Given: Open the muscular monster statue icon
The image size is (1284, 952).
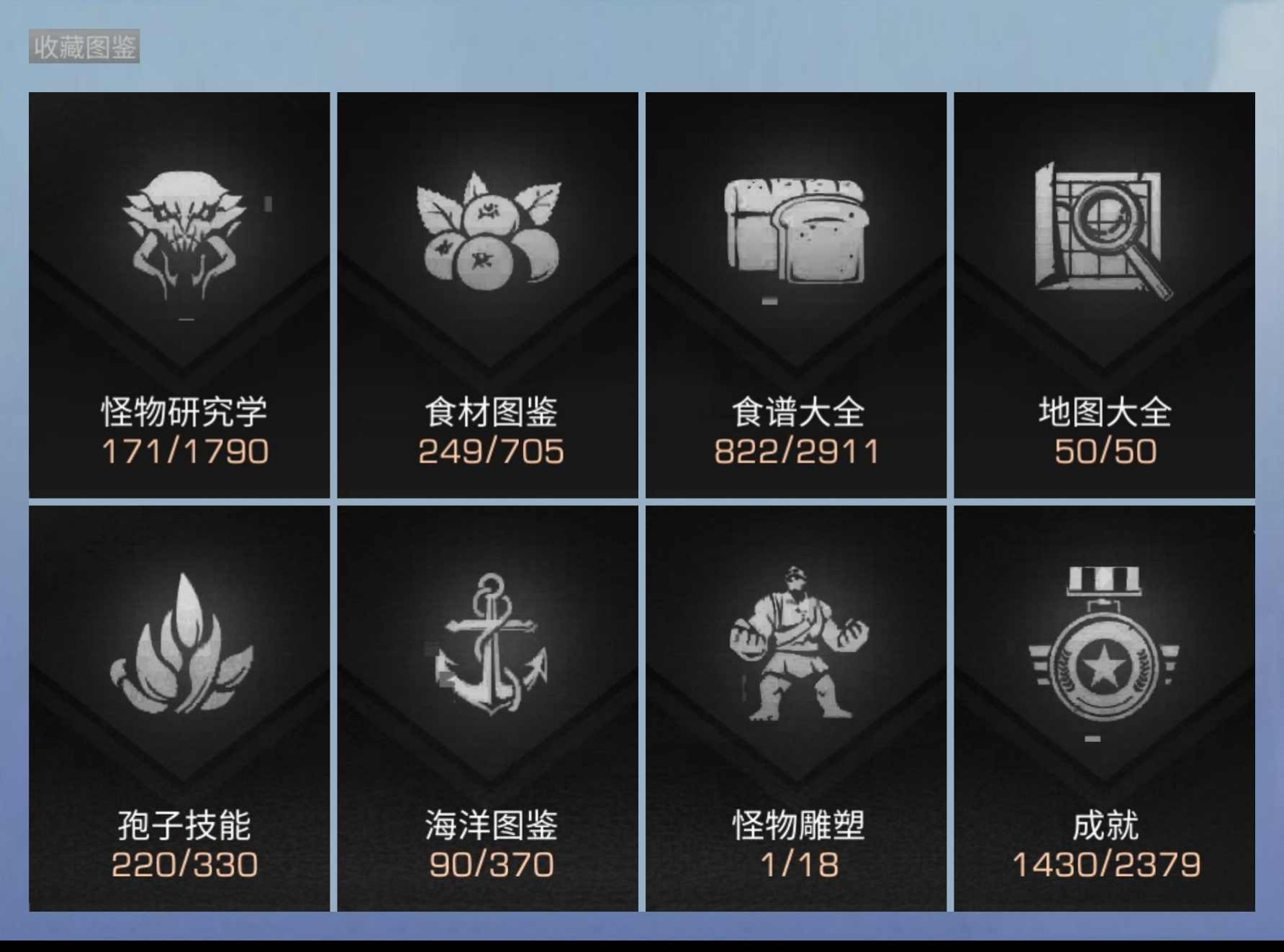Looking at the screenshot, I should tap(799, 643).
